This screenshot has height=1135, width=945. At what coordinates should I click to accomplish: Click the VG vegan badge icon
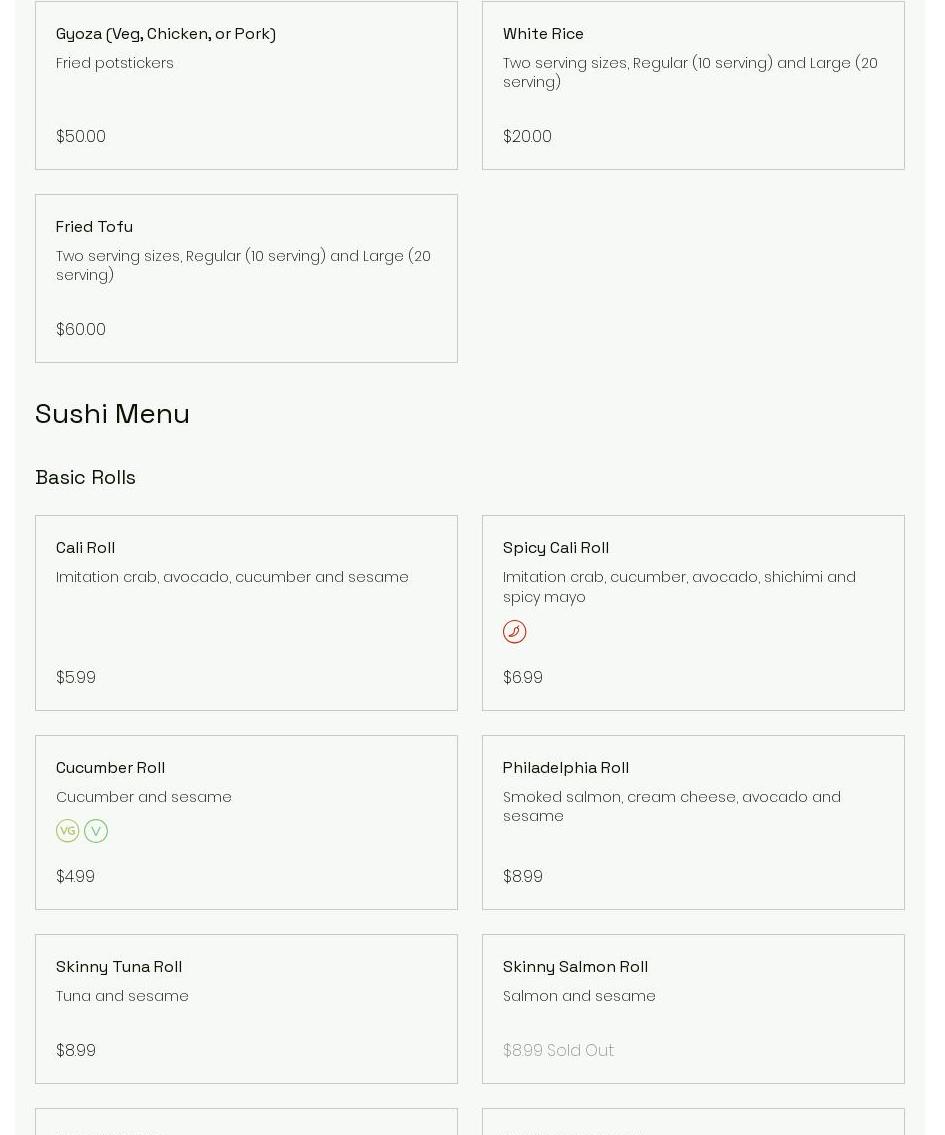(x=67, y=830)
